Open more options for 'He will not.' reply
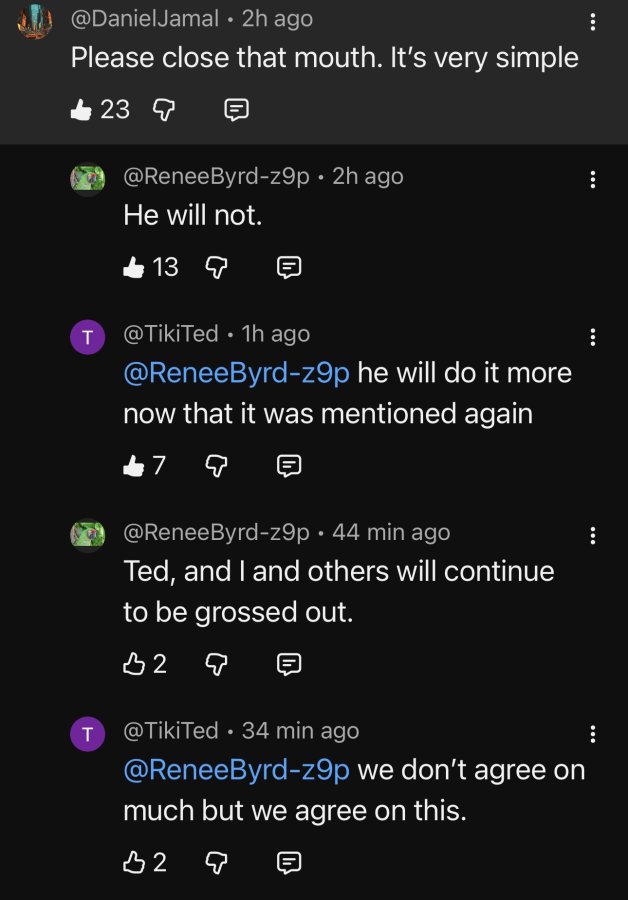 point(592,180)
